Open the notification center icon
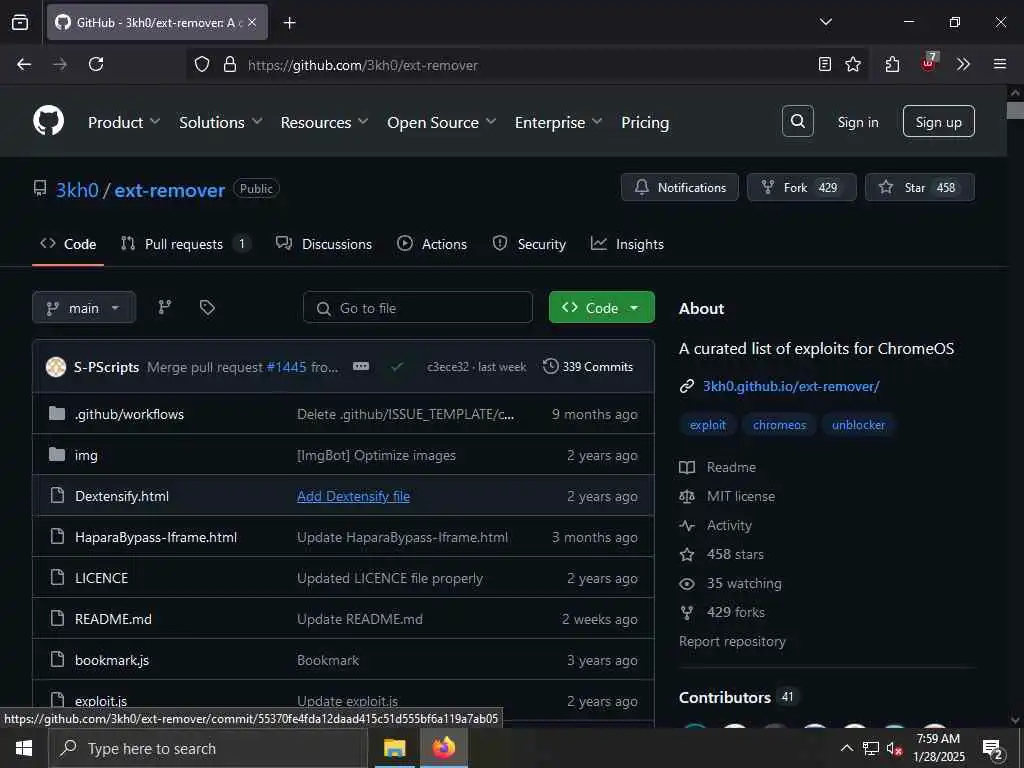The image size is (1024, 768). 993,749
